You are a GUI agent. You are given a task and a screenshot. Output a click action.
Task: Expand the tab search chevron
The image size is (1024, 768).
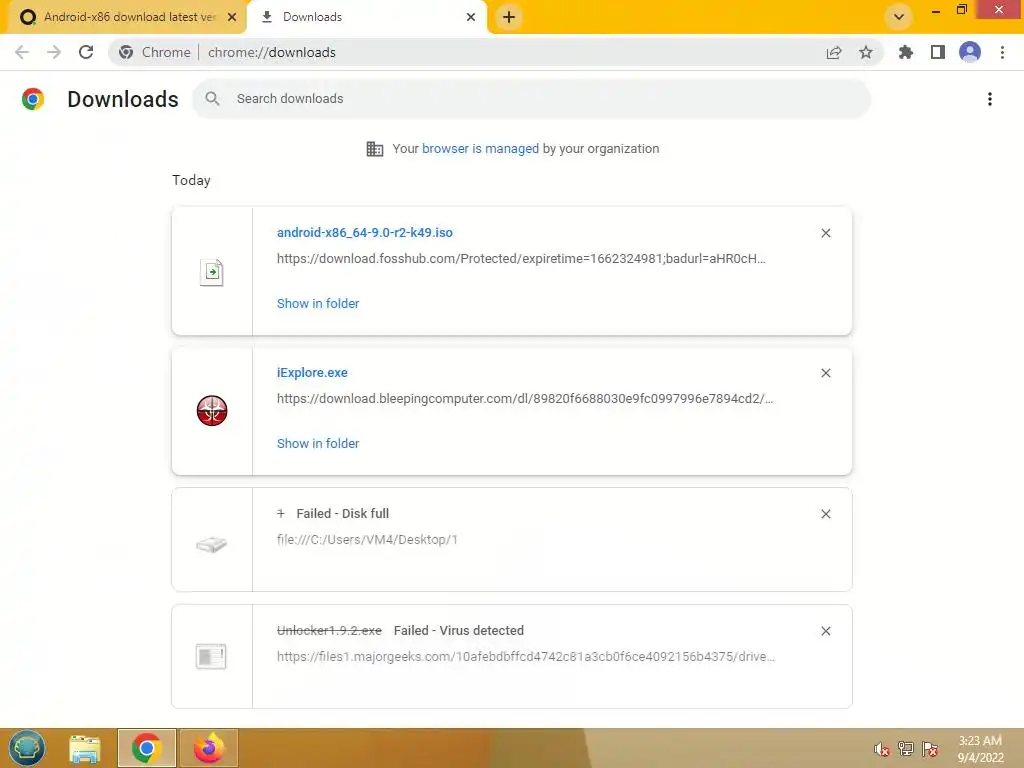coord(899,17)
